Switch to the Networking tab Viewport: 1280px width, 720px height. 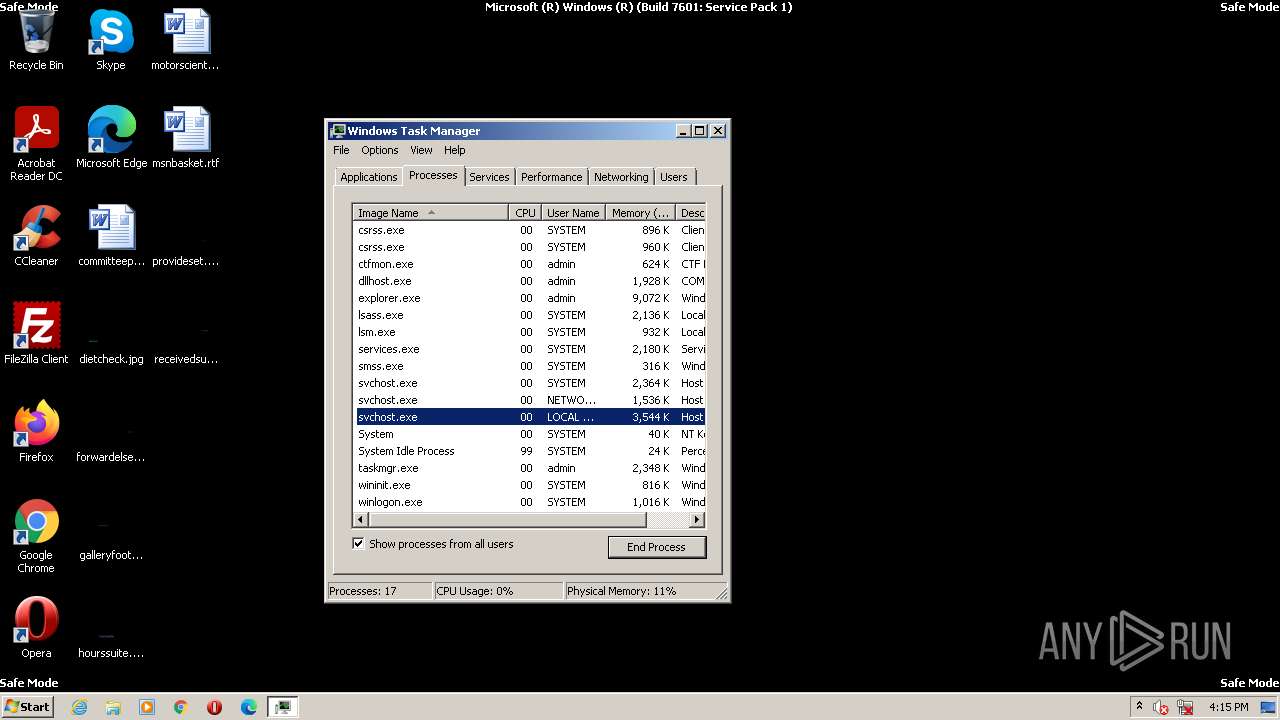pos(621,177)
